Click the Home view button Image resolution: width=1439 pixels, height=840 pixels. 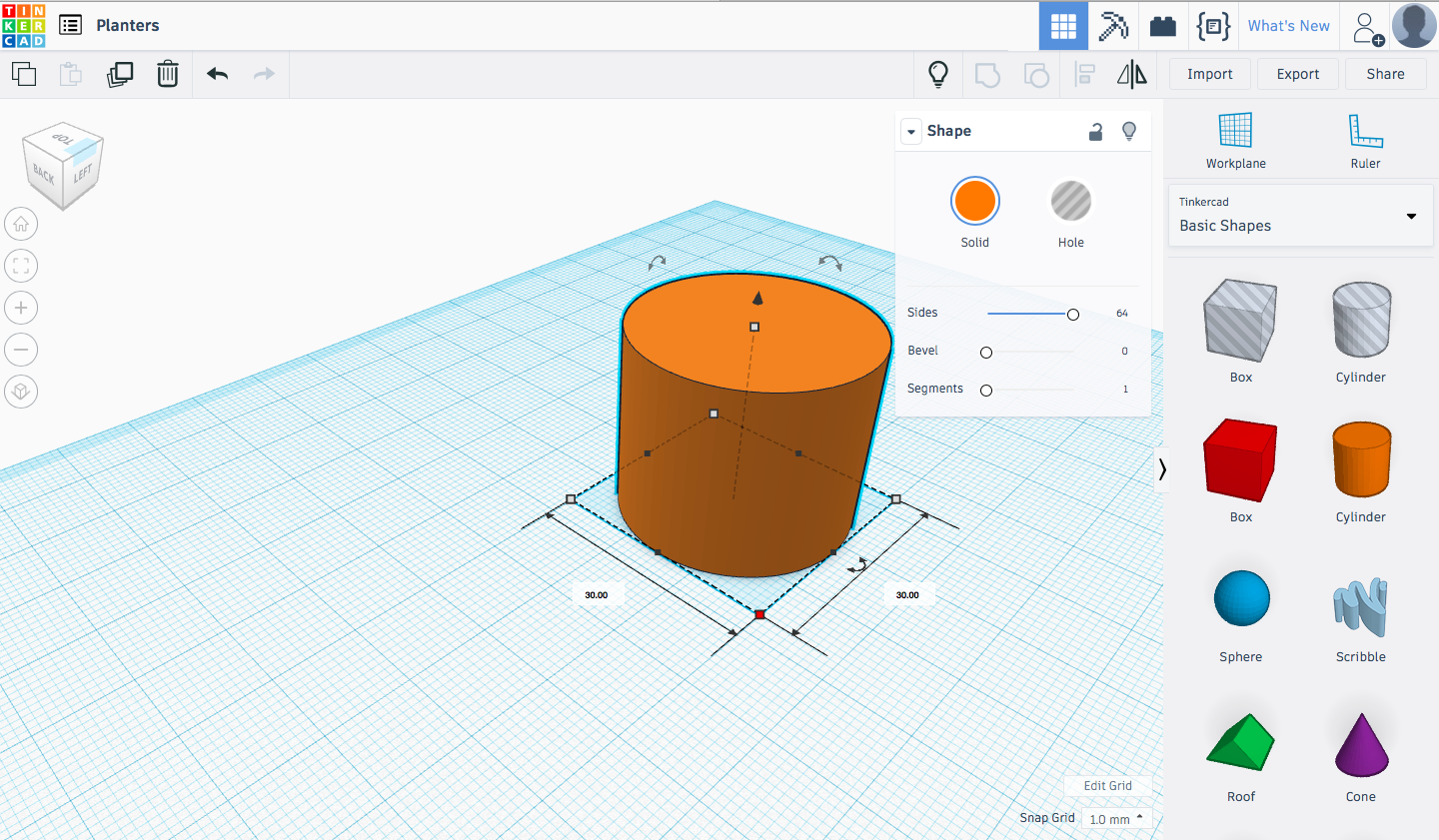21,224
